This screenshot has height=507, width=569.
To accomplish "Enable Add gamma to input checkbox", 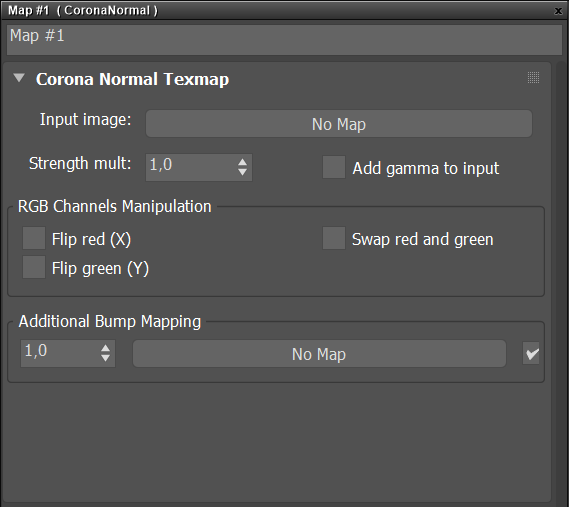I will click(334, 167).
